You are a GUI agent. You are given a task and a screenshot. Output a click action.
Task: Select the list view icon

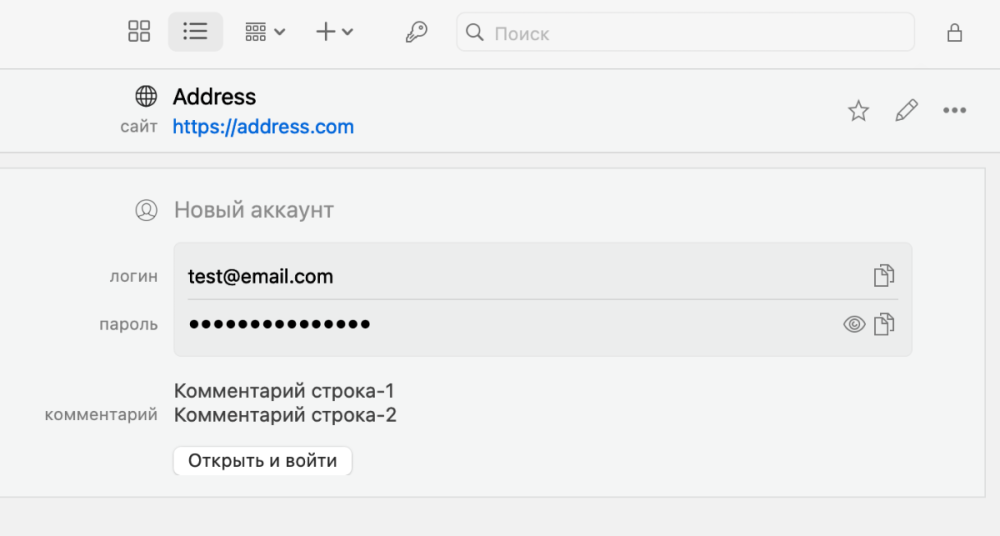pos(195,31)
